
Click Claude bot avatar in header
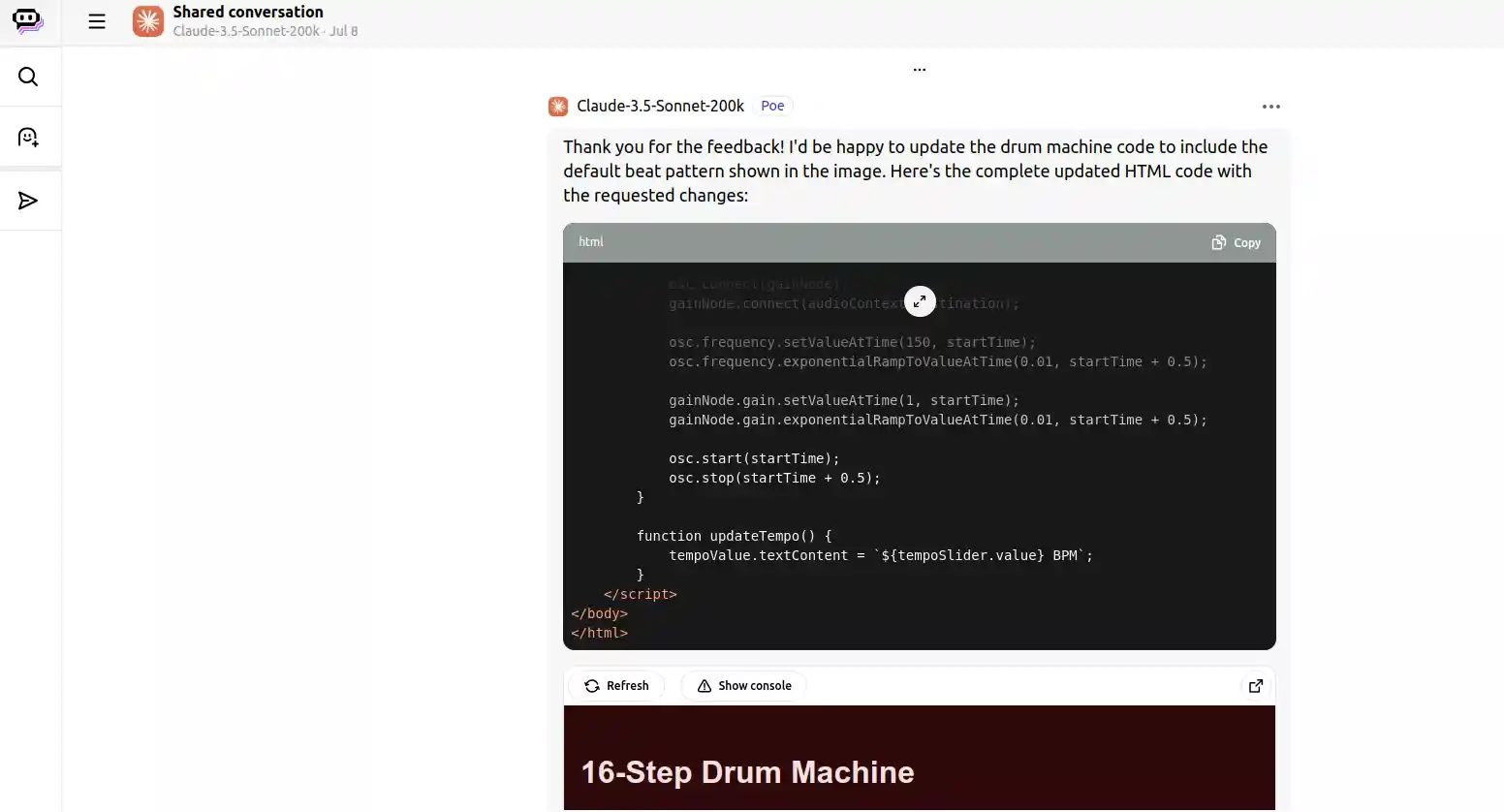click(x=148, y=21)
